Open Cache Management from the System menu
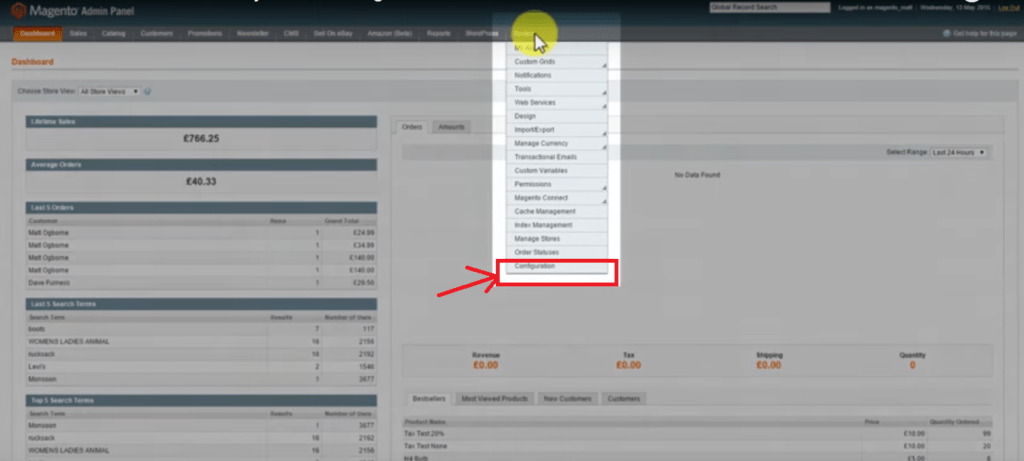Screen dimensions: 1024x461 [557, 212]
